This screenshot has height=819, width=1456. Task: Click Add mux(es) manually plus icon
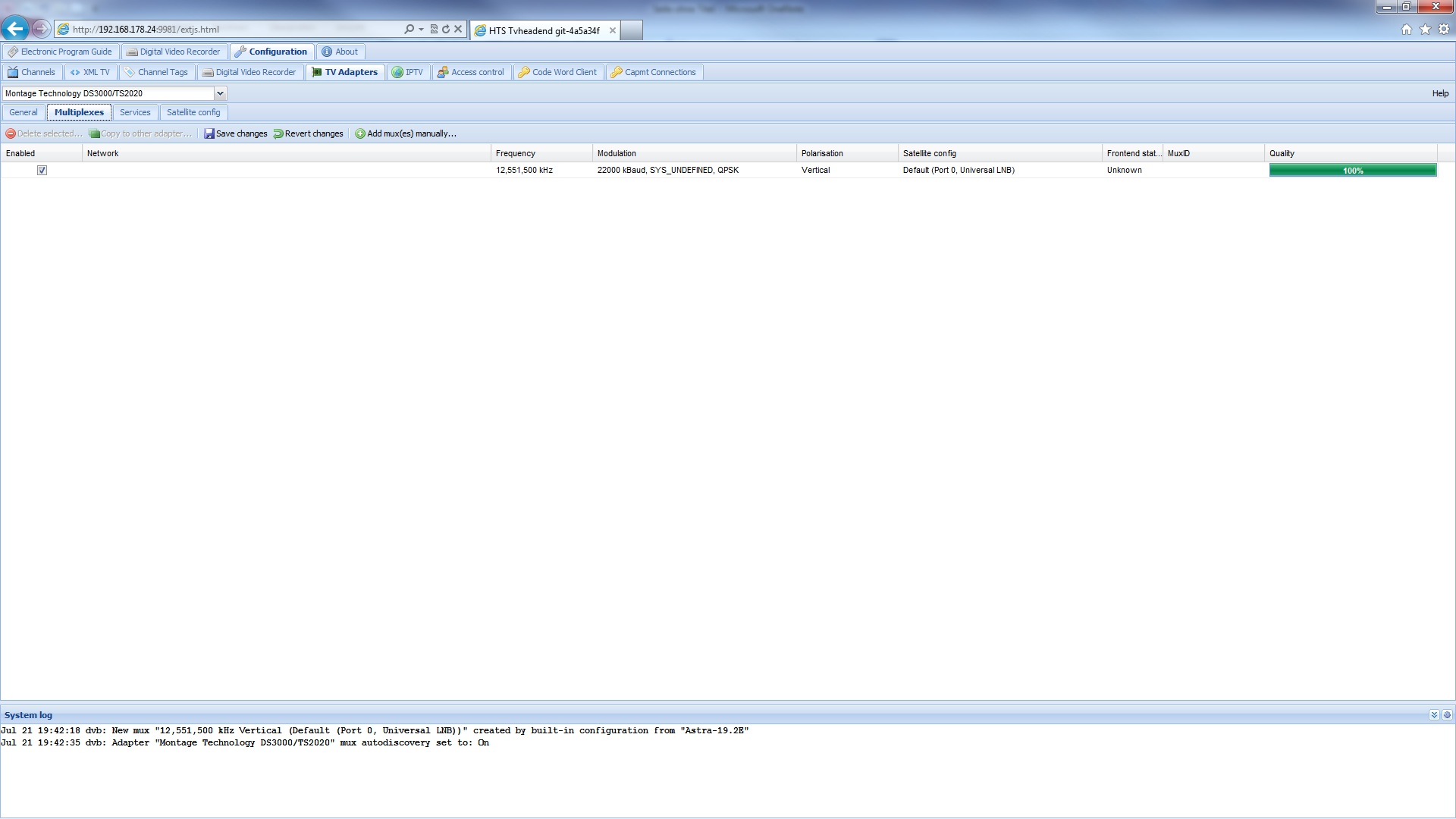point(360,133)
